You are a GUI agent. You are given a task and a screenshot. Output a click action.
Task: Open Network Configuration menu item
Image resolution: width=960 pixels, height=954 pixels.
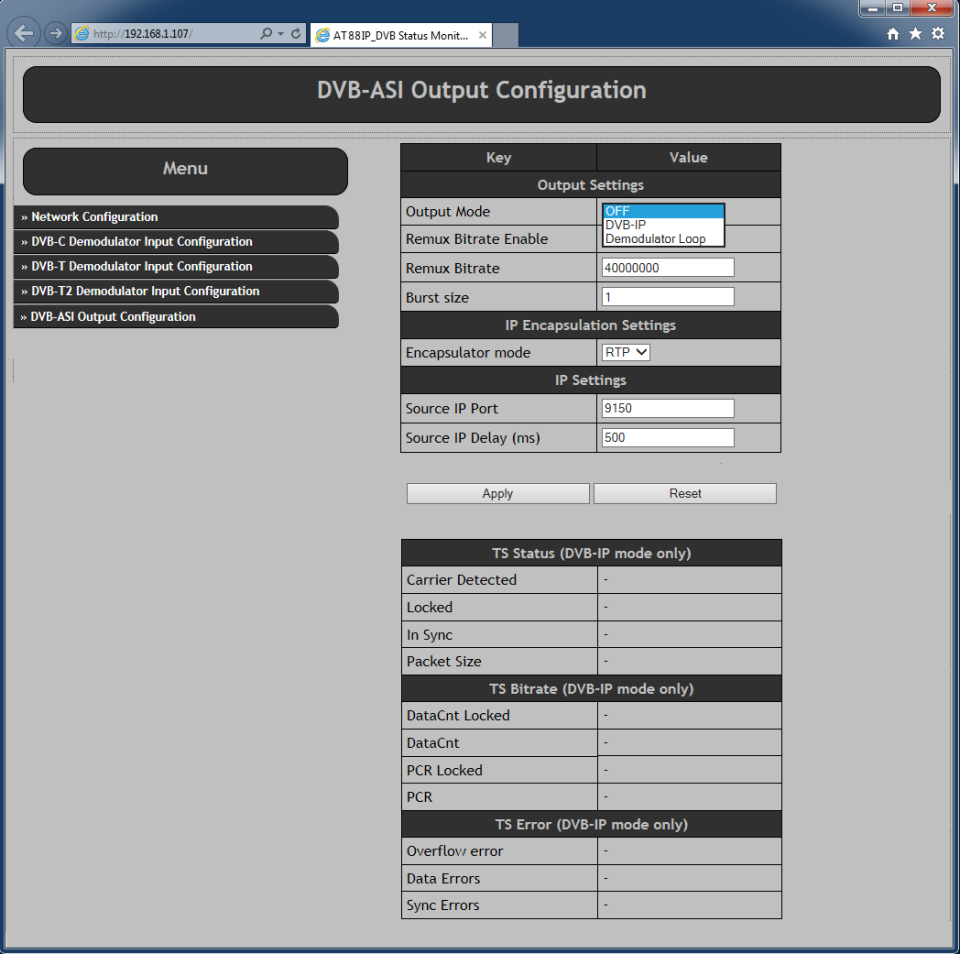click(95, 217)
